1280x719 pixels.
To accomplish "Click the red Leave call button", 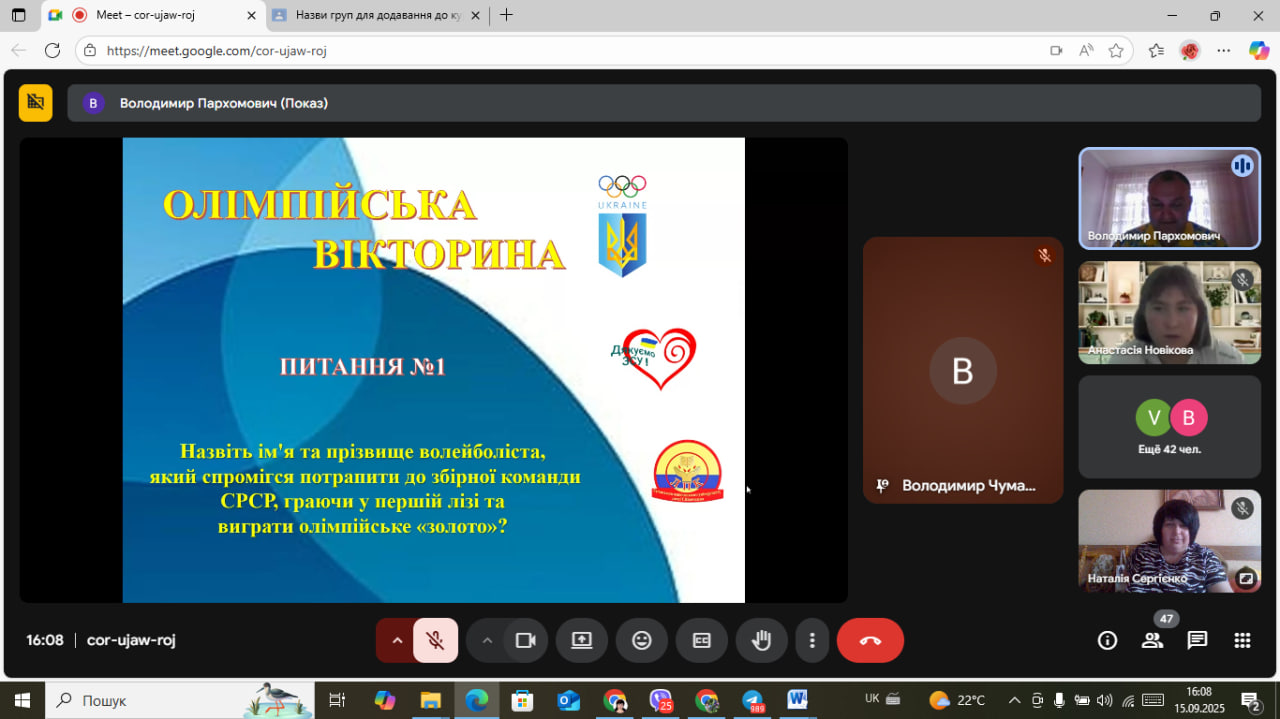I will pyautogui.click(x=869, y=641).
